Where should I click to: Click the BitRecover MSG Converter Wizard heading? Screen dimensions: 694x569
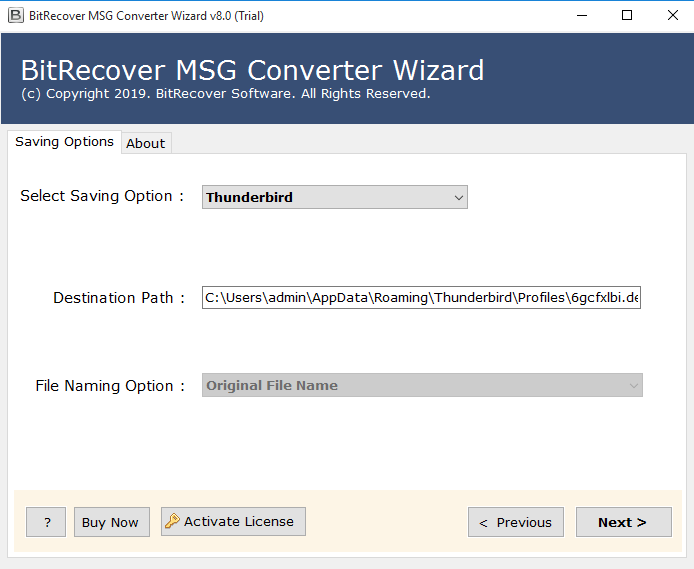(x=252, y=71)
